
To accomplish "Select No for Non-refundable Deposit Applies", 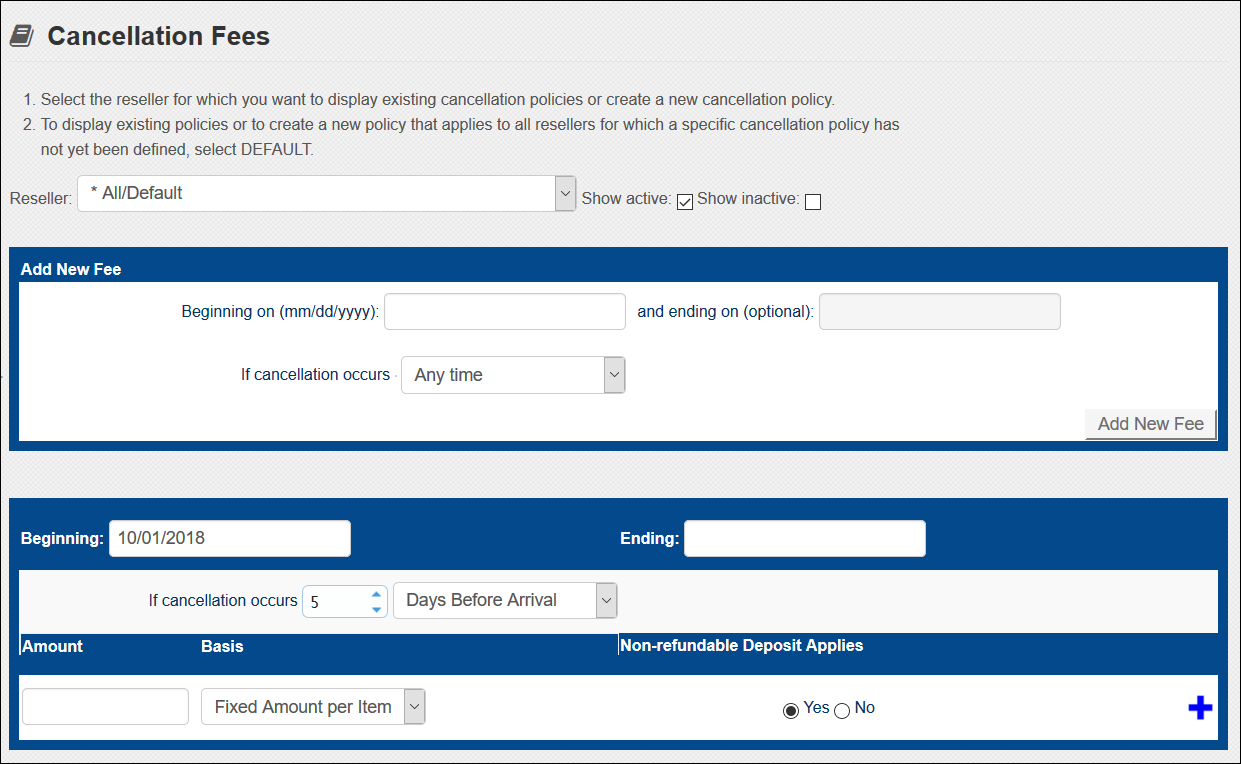I will [842, 710].
